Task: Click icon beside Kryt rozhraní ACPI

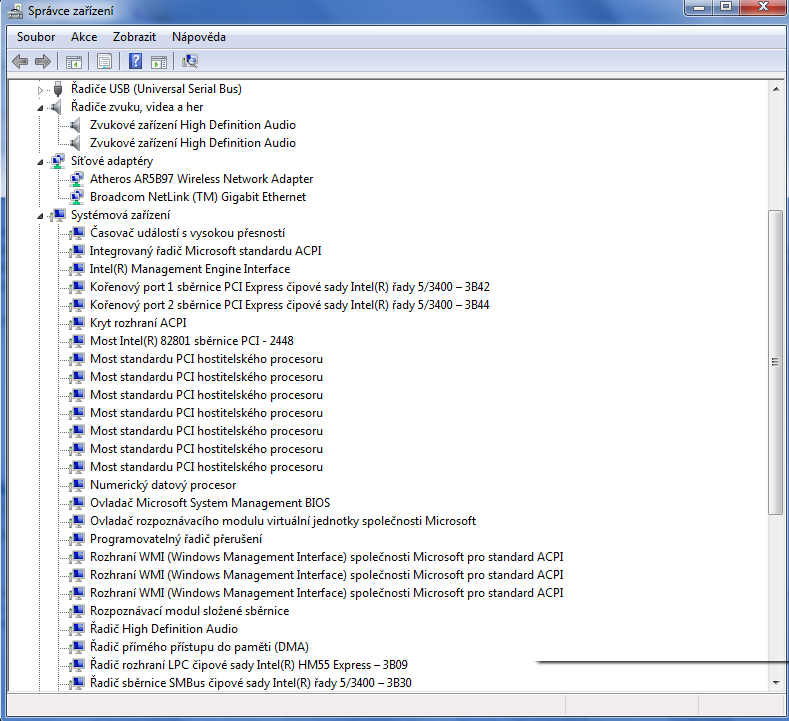Action: point(77,323)
